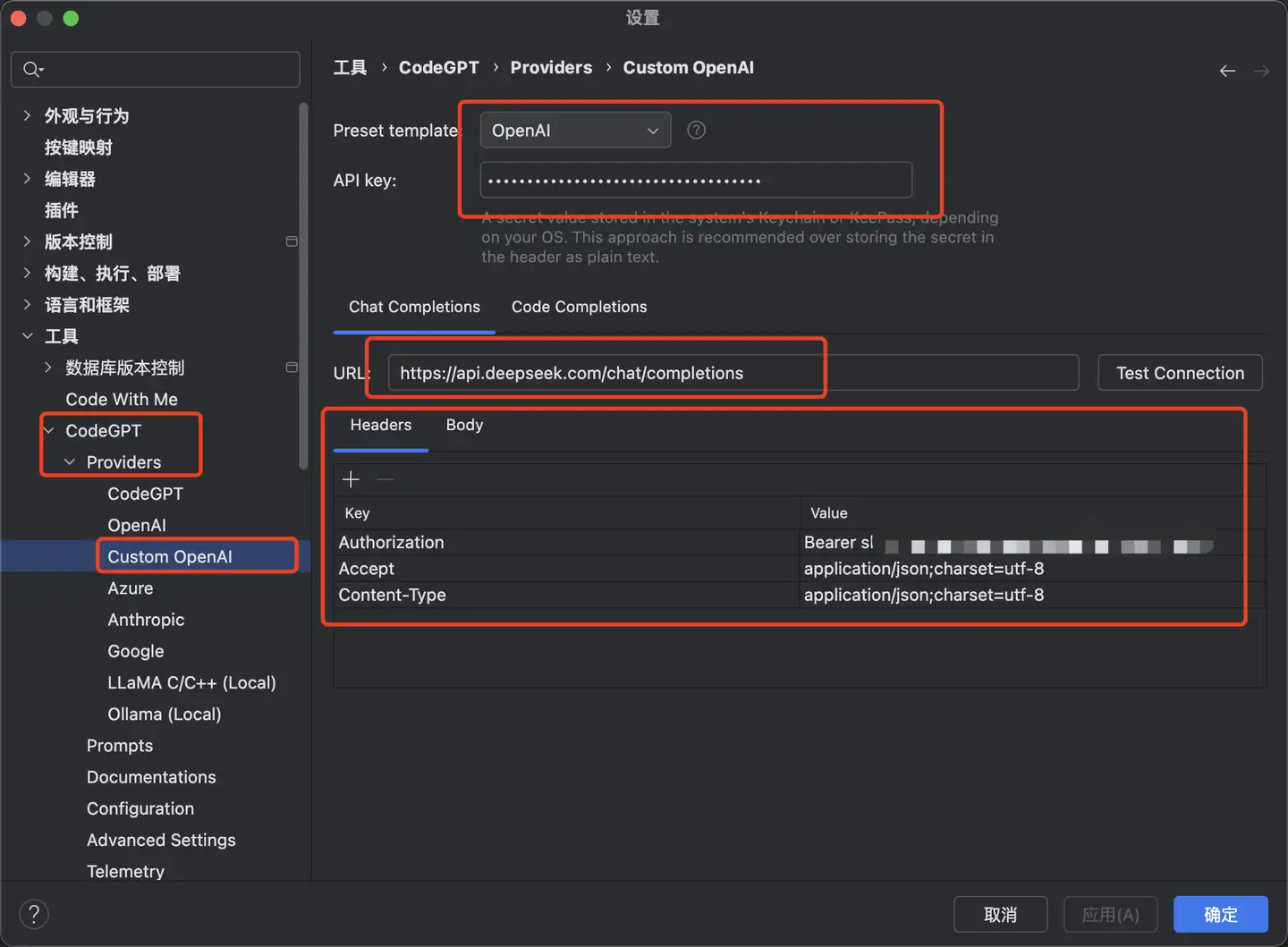Open Configuration settings
This screenshot has height=947, width=1288.
[x=140, y=808]
